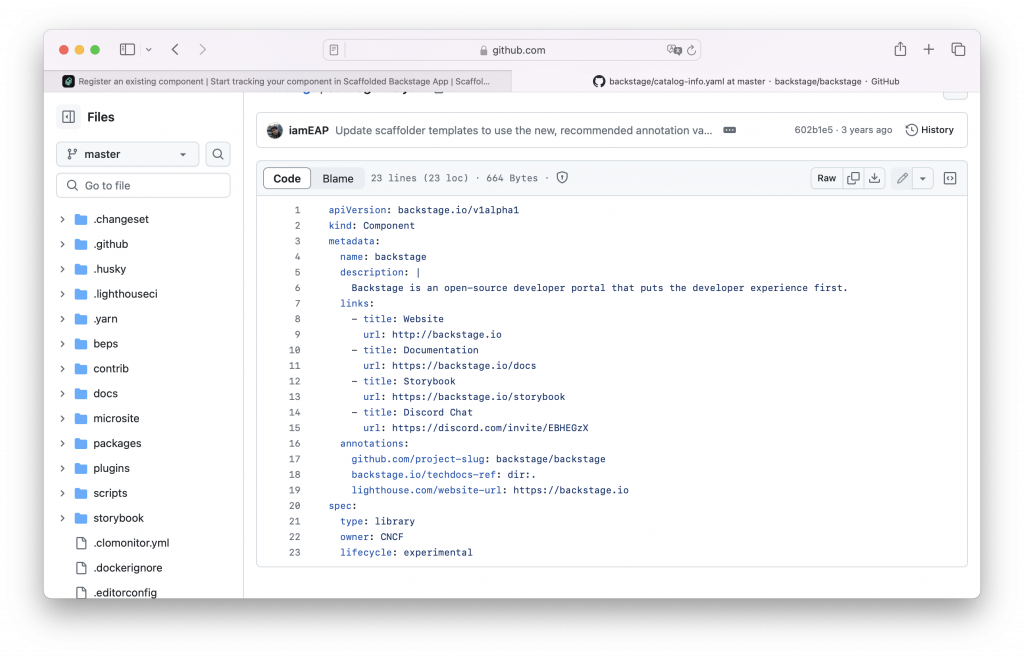Click the iamEAP author avatar
Screen dimensions: 1024x656
(x=275, y=130)
